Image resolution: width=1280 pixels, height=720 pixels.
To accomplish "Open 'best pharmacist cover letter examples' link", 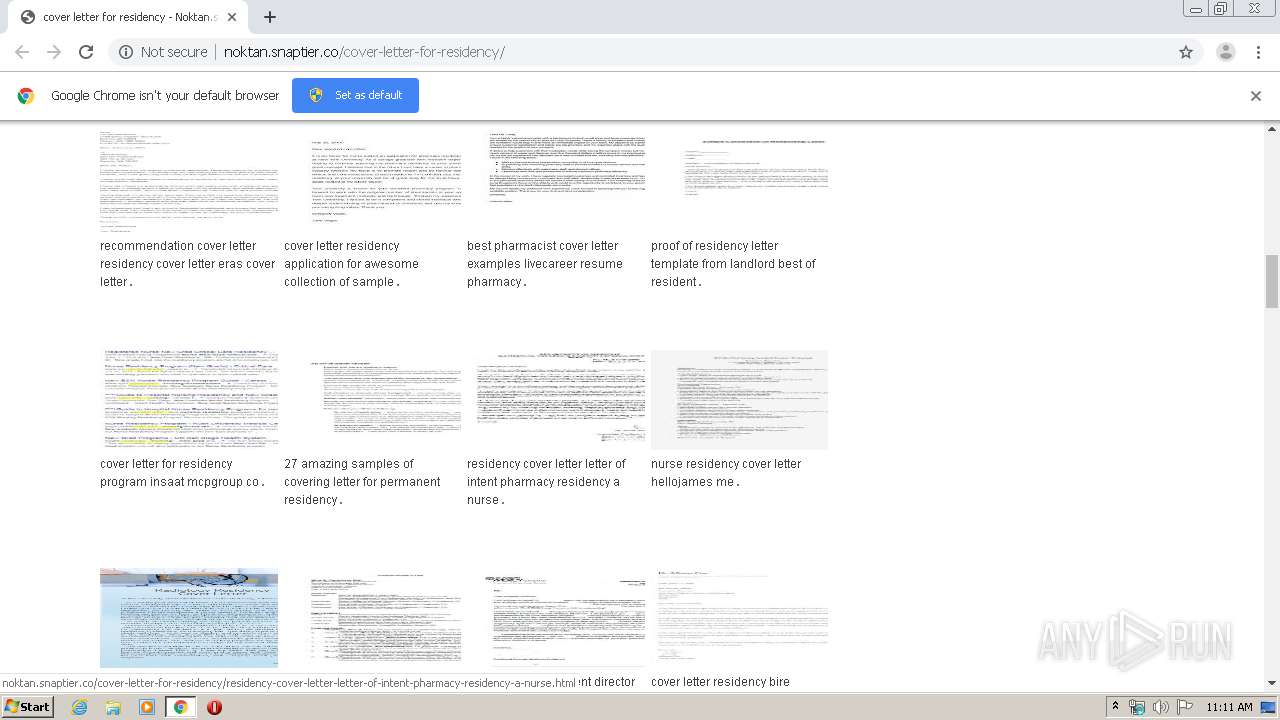I will (545, 264).
